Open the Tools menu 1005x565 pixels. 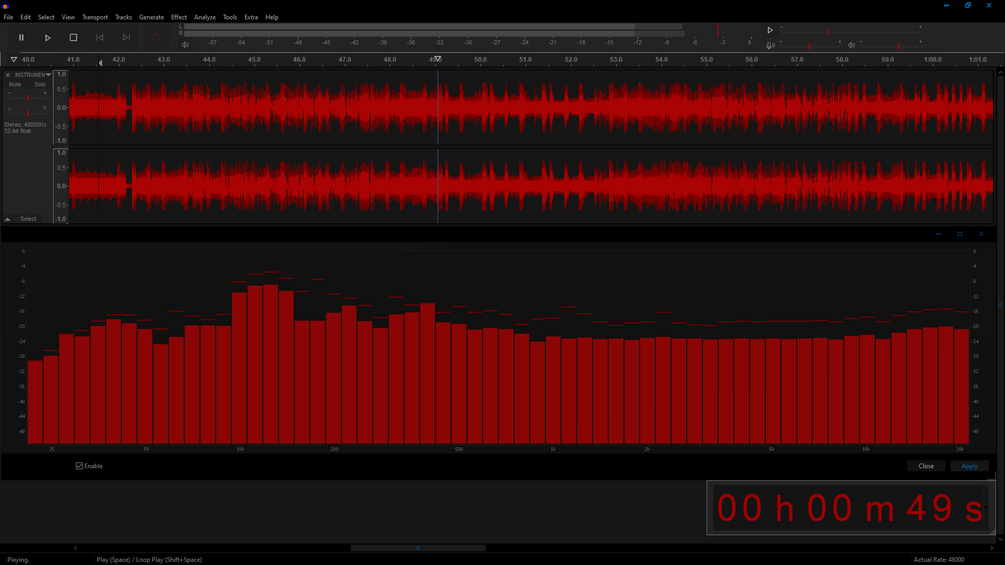coord(230,17)
